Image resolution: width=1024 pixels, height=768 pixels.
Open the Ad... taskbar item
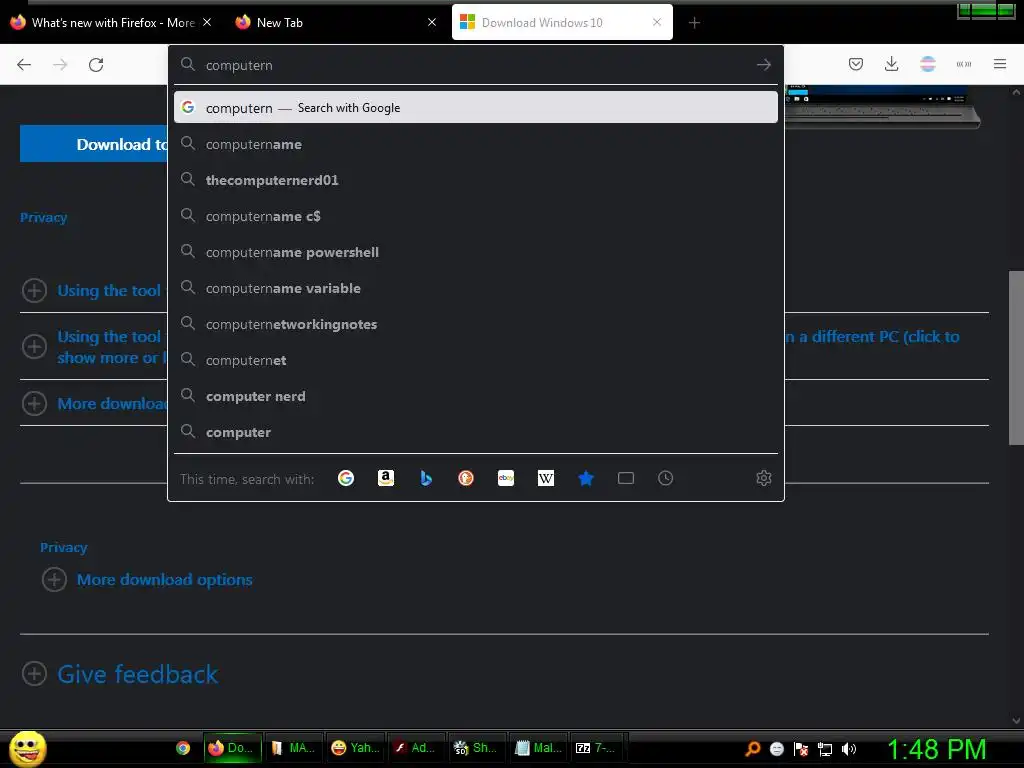point(415,748)
